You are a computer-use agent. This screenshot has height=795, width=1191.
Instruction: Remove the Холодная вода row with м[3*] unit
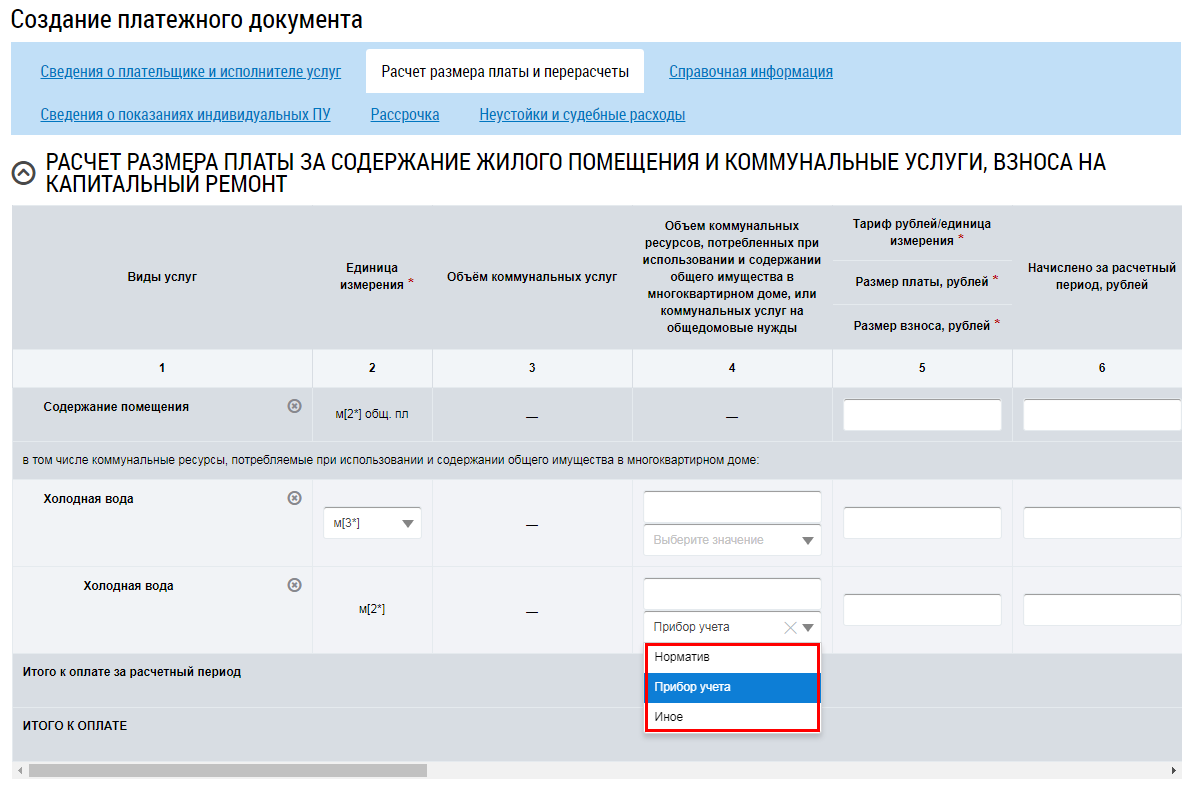tap(294, 498)
